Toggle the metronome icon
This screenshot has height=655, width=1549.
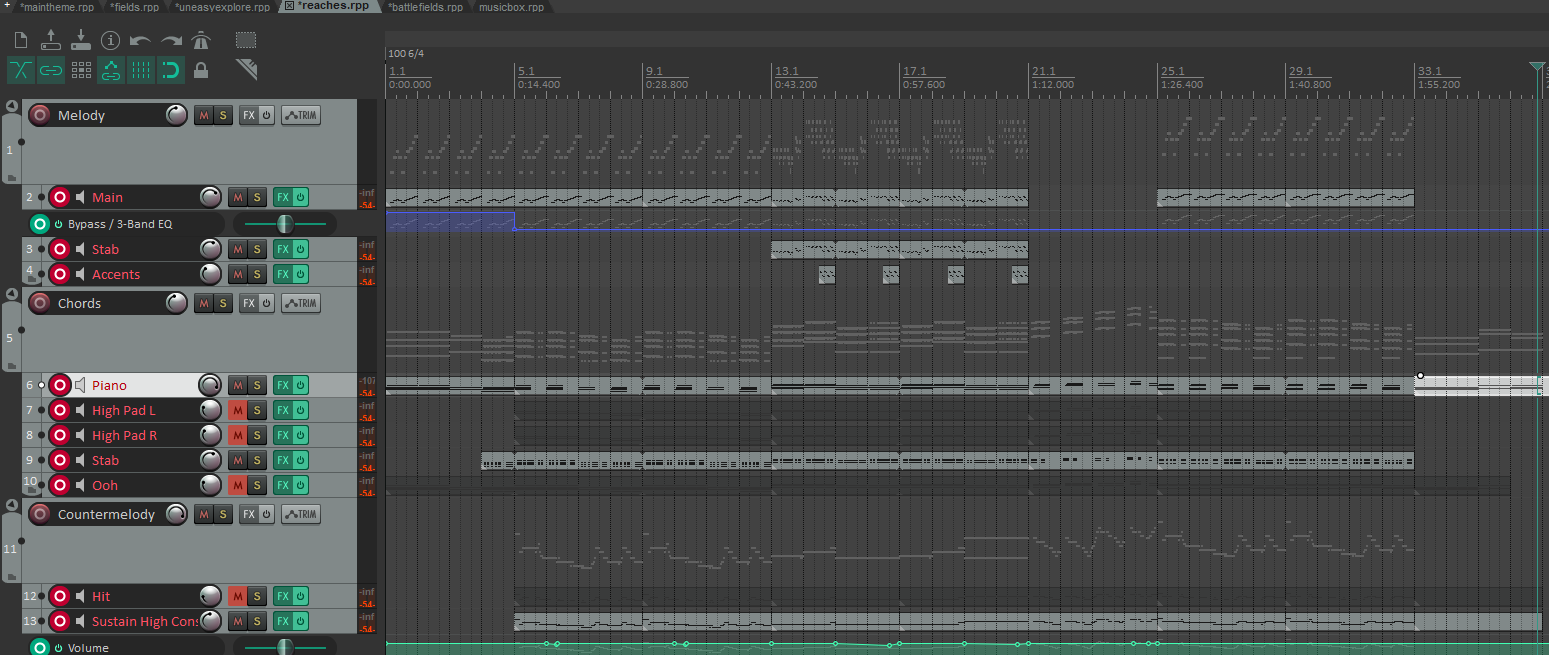click(202, 41)
